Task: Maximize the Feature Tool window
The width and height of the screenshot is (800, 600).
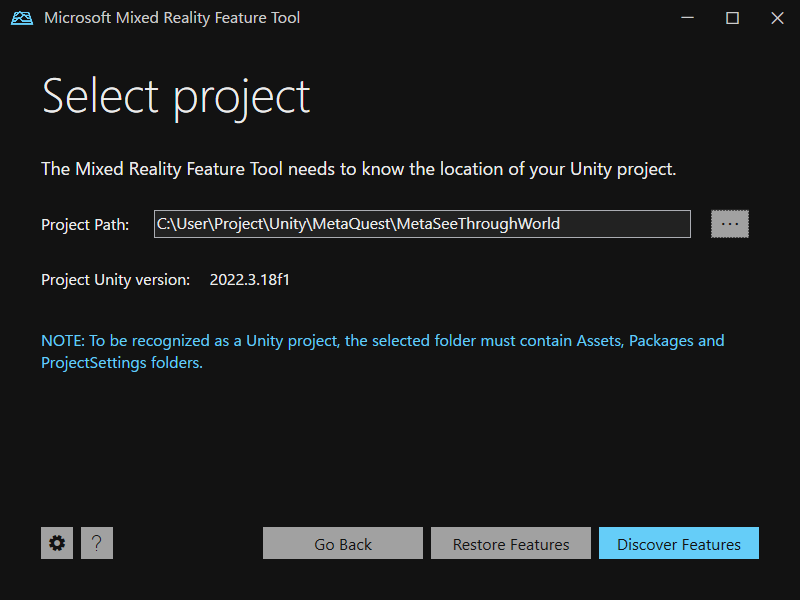Action: [732, 18]
